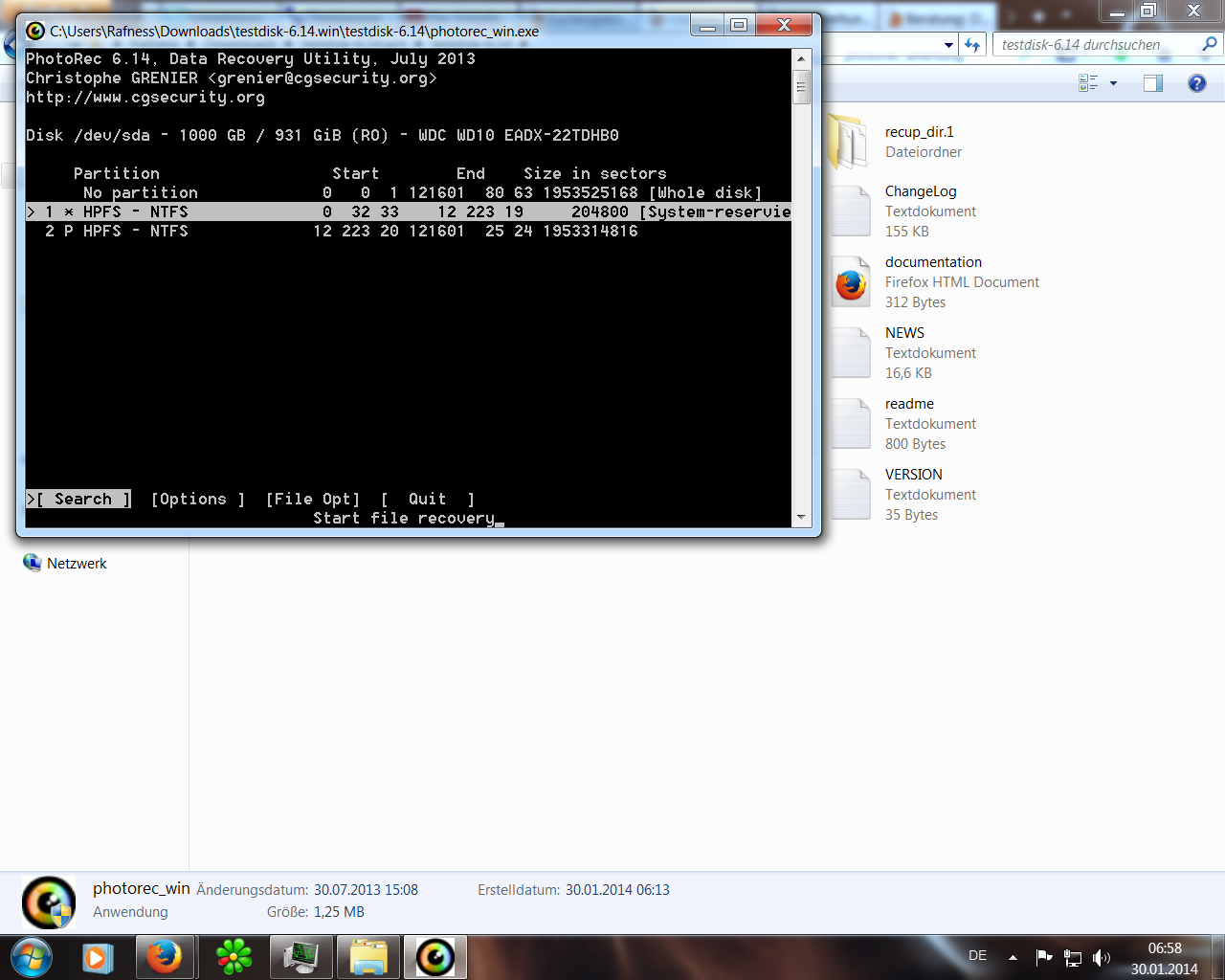Select Quit in PhotoRec console
The image size is (1225, 980).
point(428,499)
